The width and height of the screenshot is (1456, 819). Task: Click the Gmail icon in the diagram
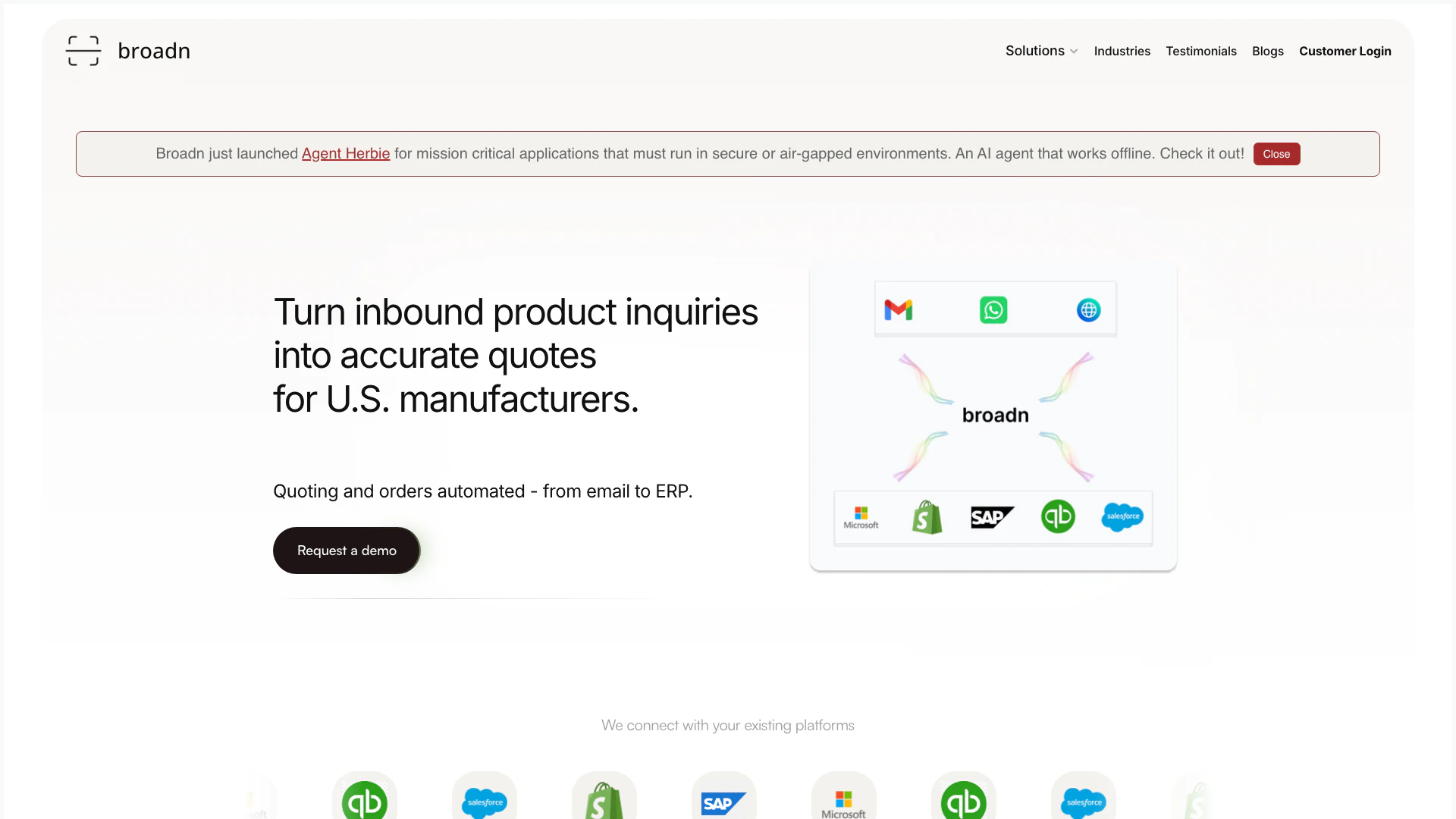tap(899, 310)
